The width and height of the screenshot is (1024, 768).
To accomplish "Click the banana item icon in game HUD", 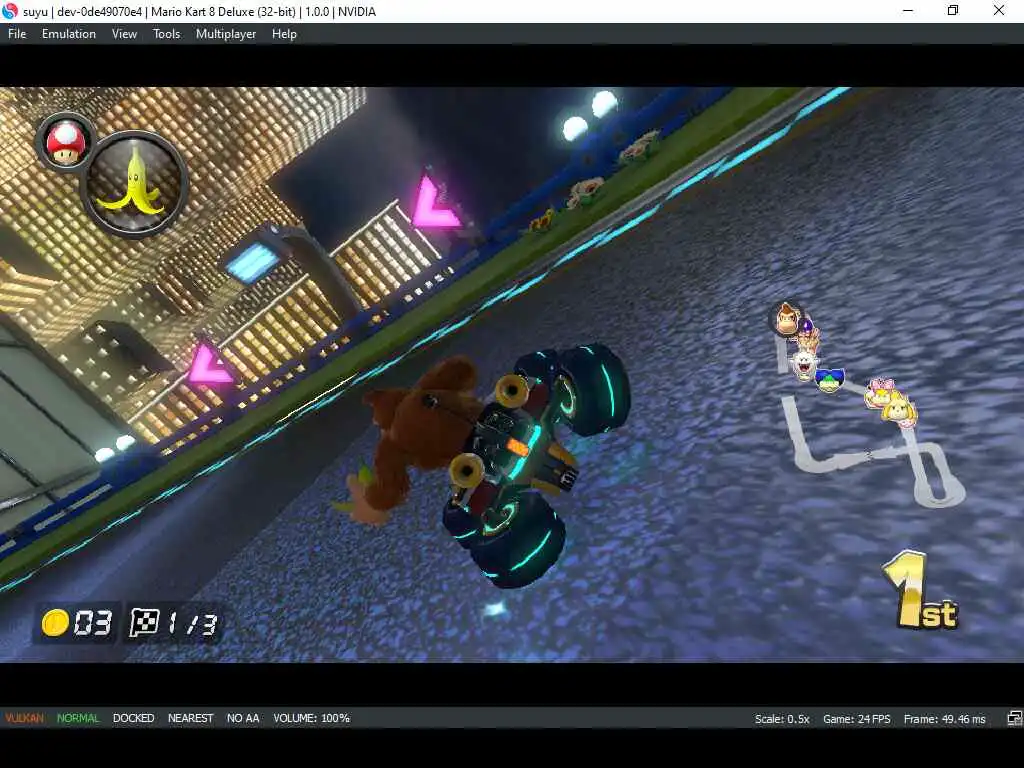I will [x=135, y=183].
